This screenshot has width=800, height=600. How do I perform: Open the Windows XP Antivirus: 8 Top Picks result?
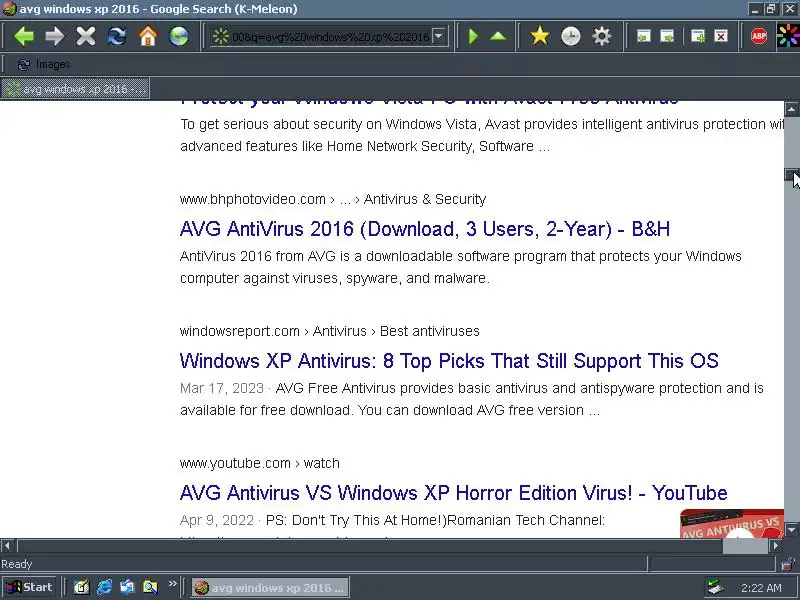[449, 361]
